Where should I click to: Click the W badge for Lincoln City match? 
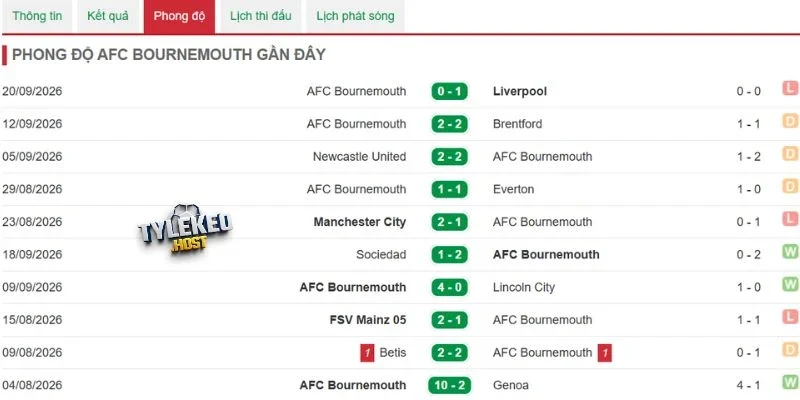(790, 284)
